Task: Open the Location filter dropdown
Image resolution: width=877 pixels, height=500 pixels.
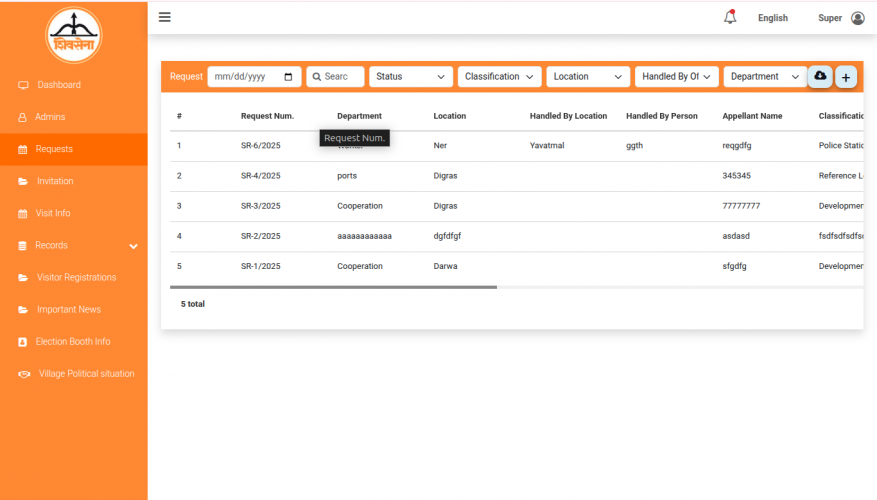Action: tap(588, 77)
